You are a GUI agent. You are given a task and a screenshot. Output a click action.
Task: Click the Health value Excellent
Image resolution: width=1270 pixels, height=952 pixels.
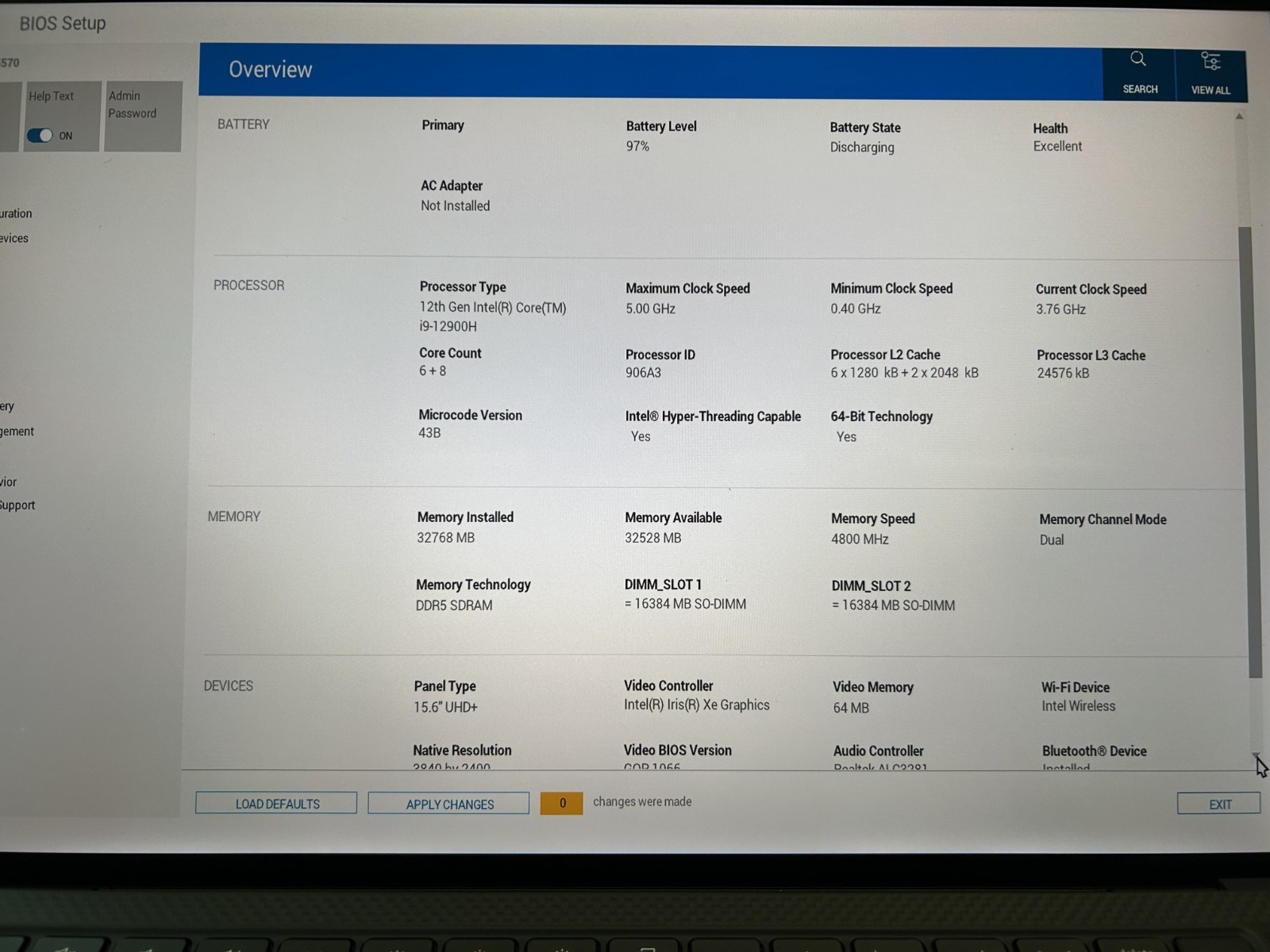(x=1057, y=147)
